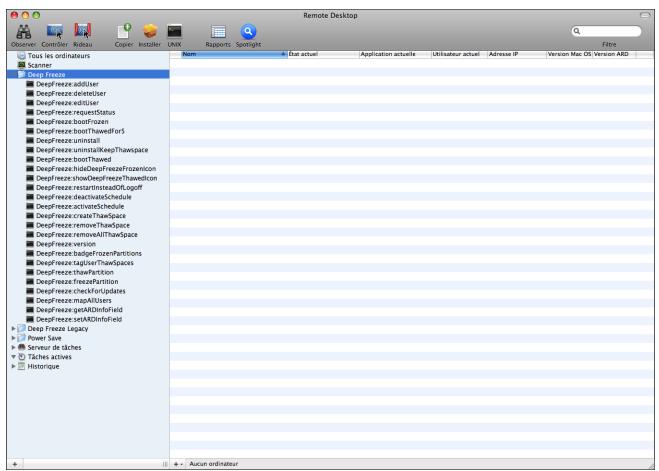Click the sidebar resize grip handle

coord(165,464)
